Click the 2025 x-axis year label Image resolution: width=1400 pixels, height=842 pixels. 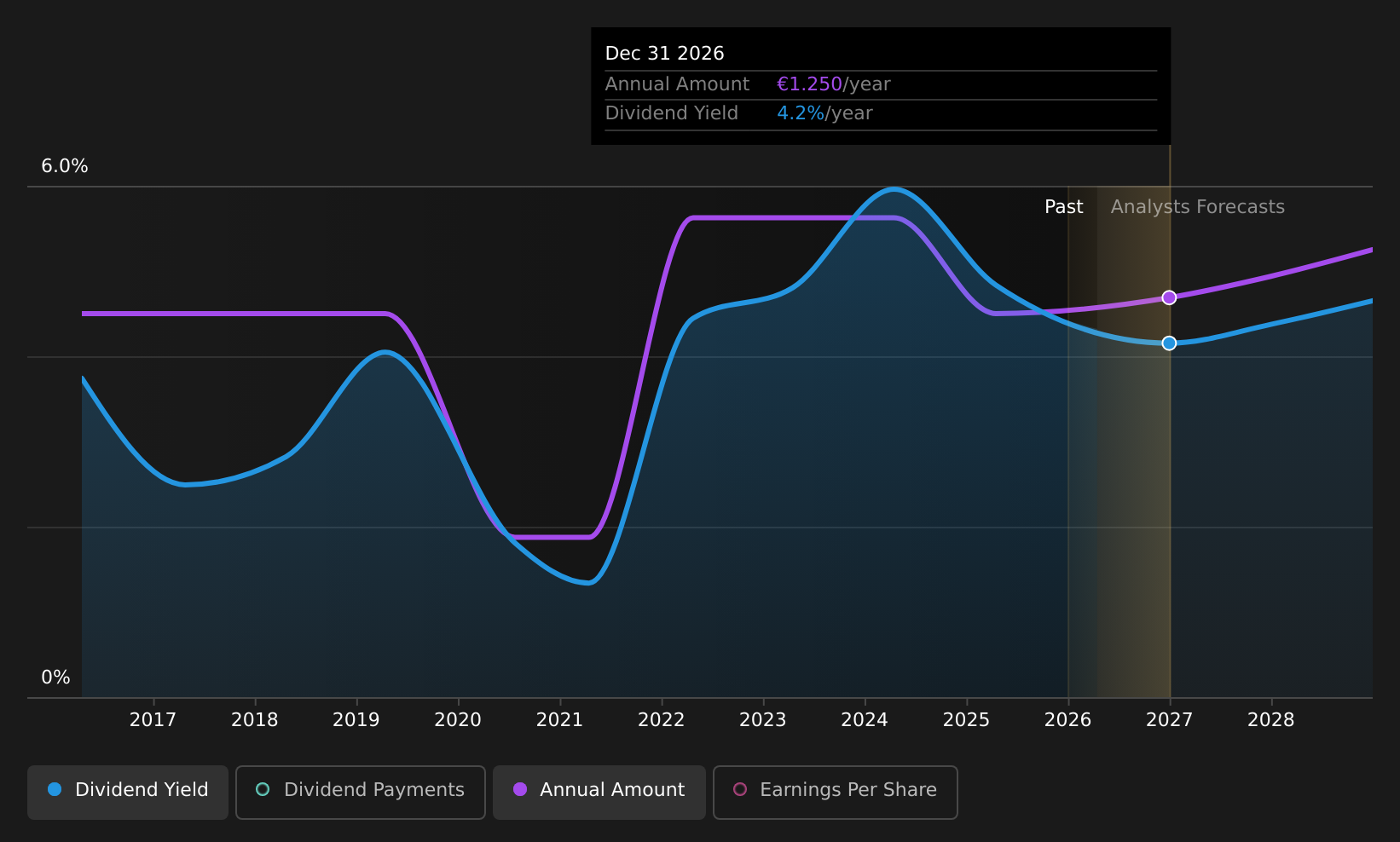(966, 720)
